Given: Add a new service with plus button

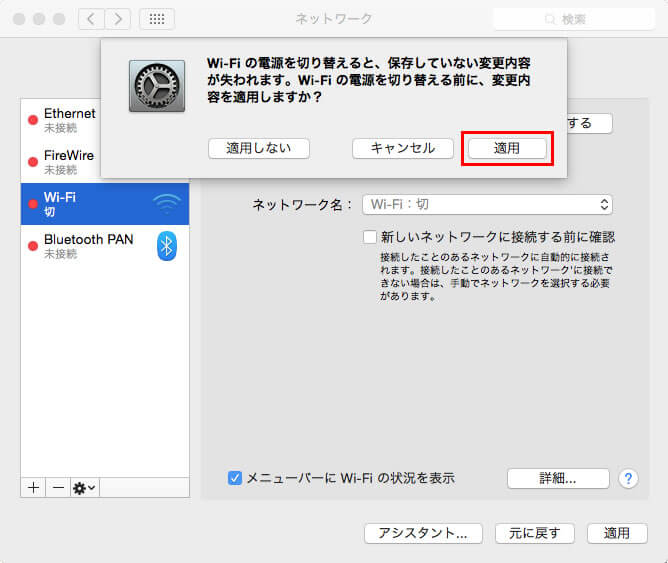Looking at the screenshot, I should (x=33, y=488).
